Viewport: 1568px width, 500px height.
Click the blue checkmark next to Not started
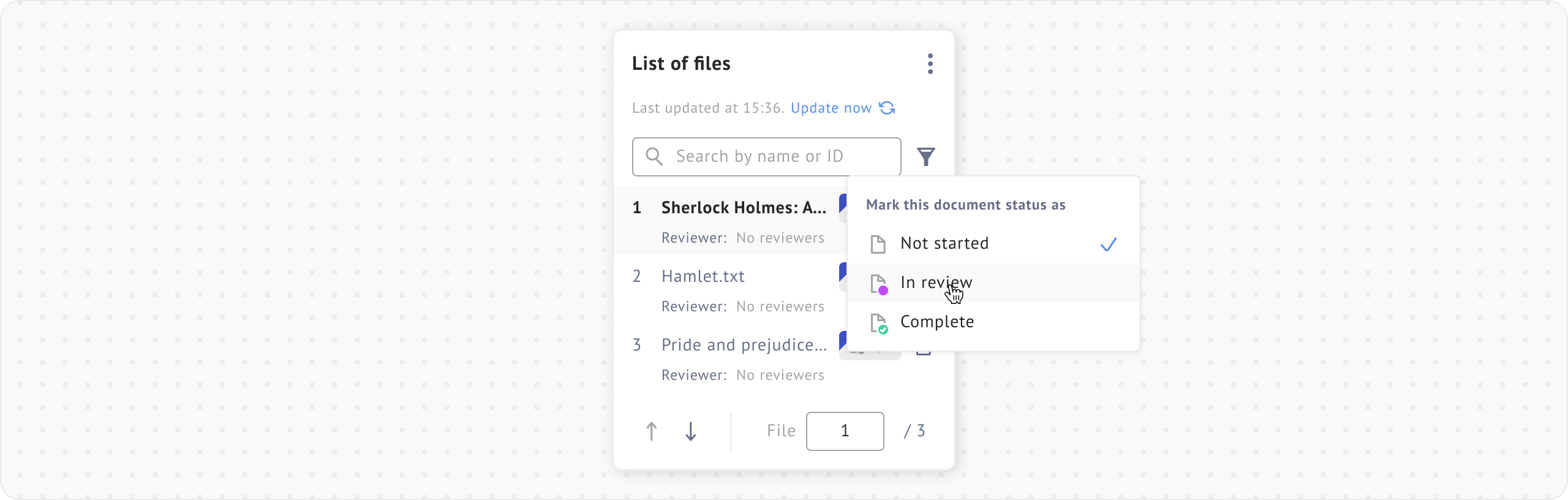(1108, 244)
